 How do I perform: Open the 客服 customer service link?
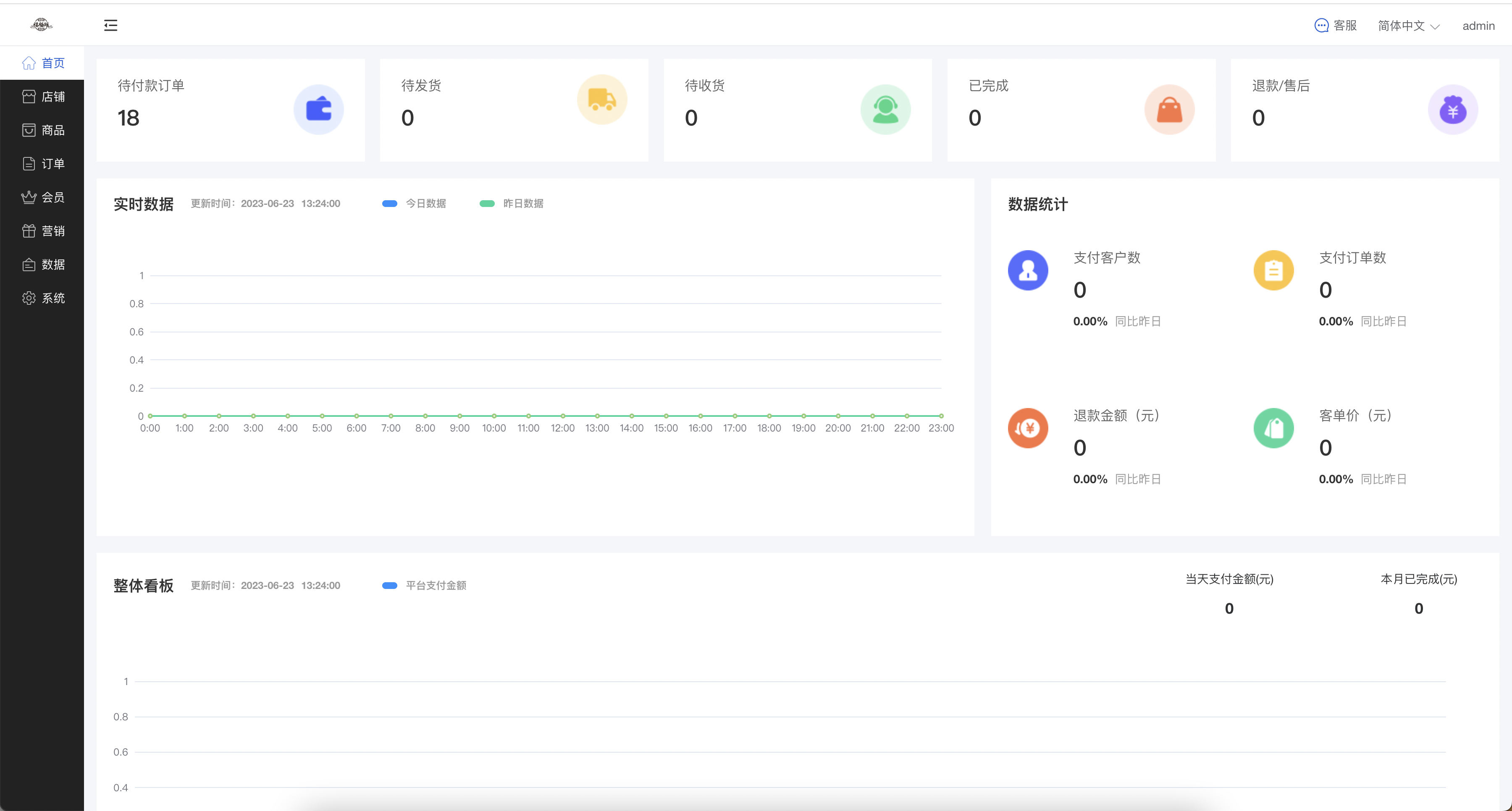(x=1336, y=25)
